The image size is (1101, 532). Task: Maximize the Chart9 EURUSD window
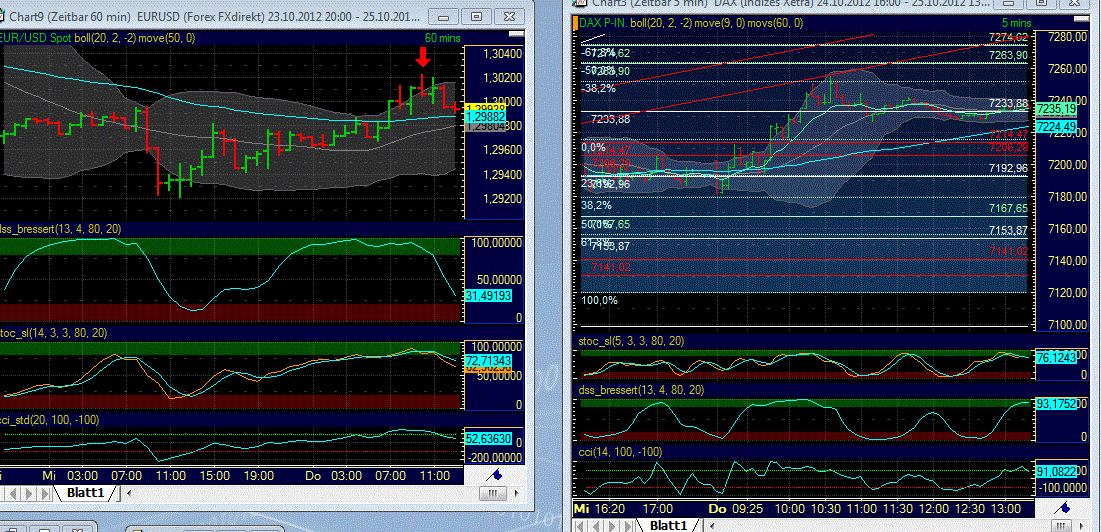tap(476, 17)
